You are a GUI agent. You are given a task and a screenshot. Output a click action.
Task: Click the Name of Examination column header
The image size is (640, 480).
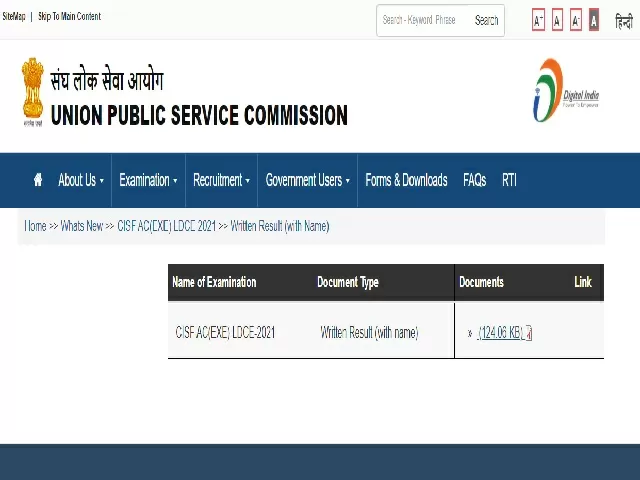[214, 282]
